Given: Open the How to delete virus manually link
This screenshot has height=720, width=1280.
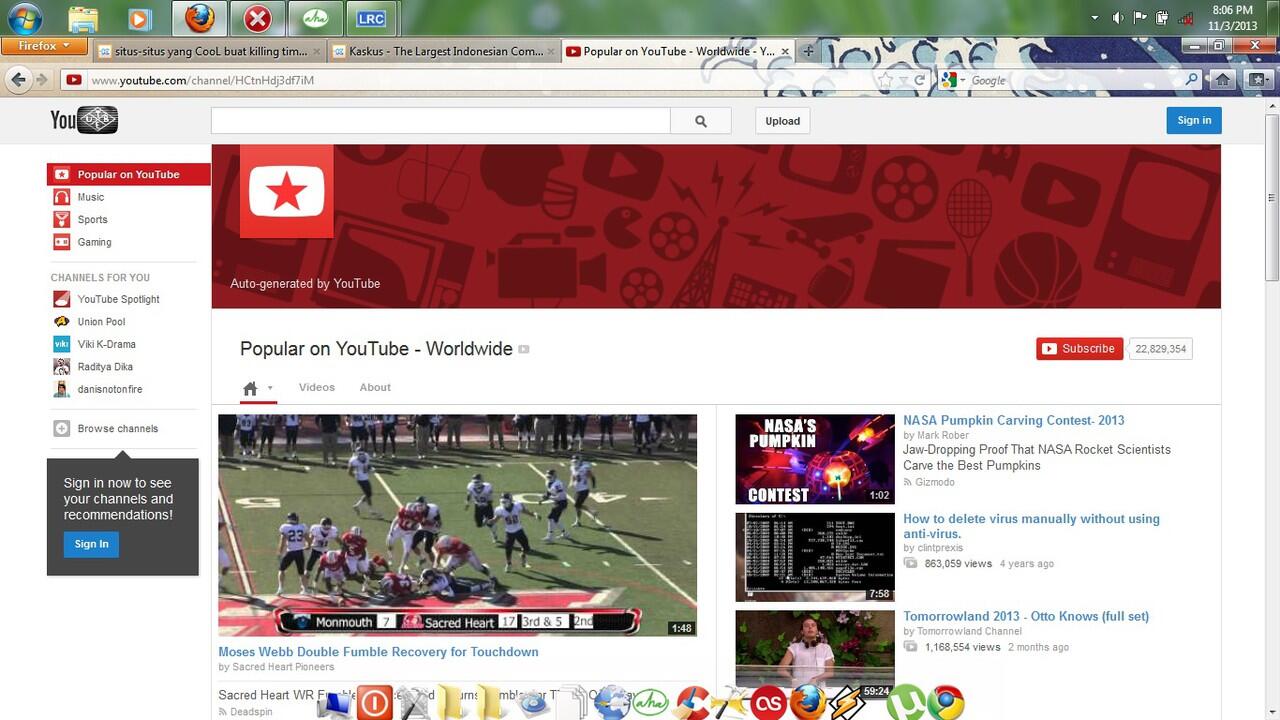Looking at the screenshot, I should [1031, 526].
